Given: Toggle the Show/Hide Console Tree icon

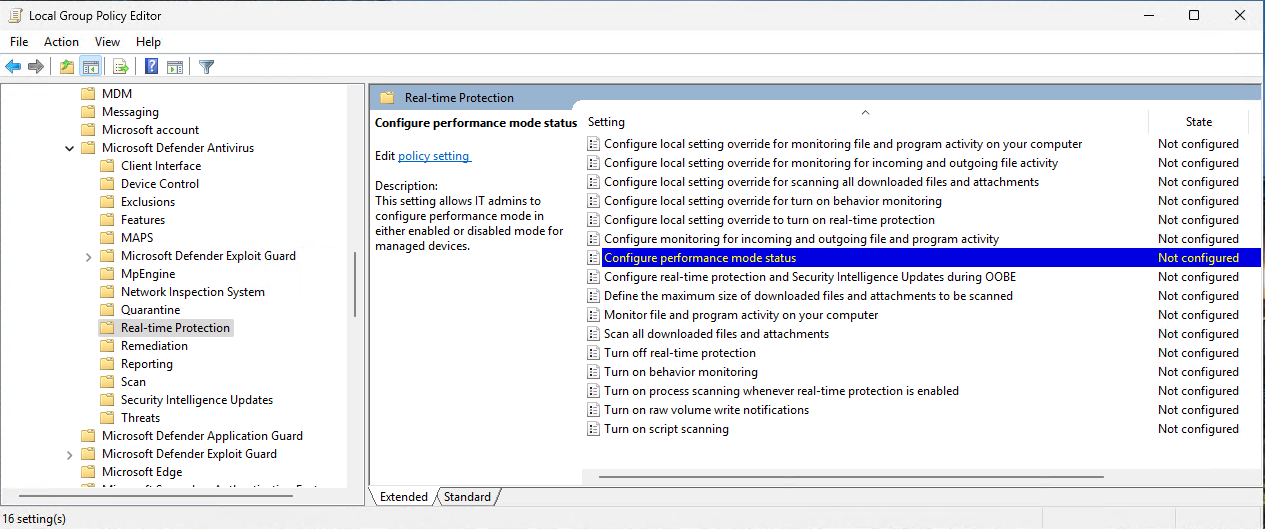Looking at the screenshot, I should (91, 67).
